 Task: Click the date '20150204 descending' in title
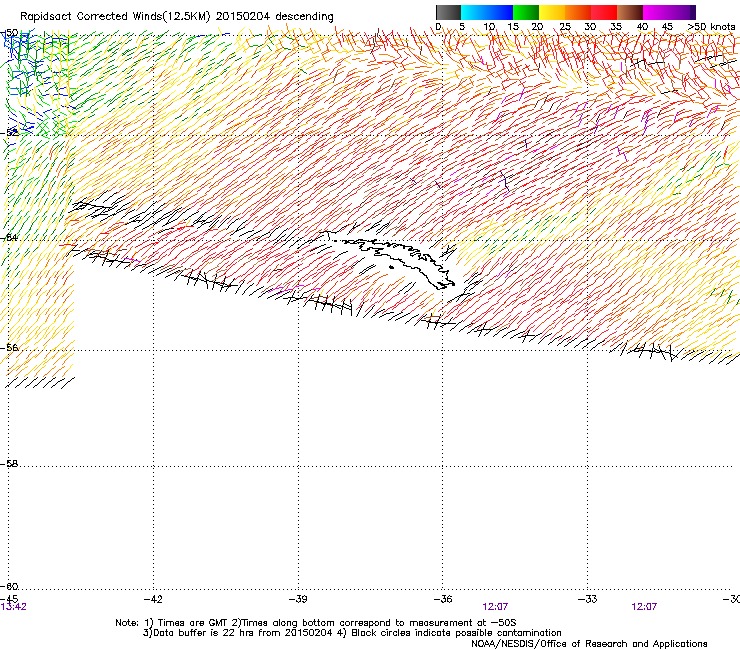pos(274,16)
